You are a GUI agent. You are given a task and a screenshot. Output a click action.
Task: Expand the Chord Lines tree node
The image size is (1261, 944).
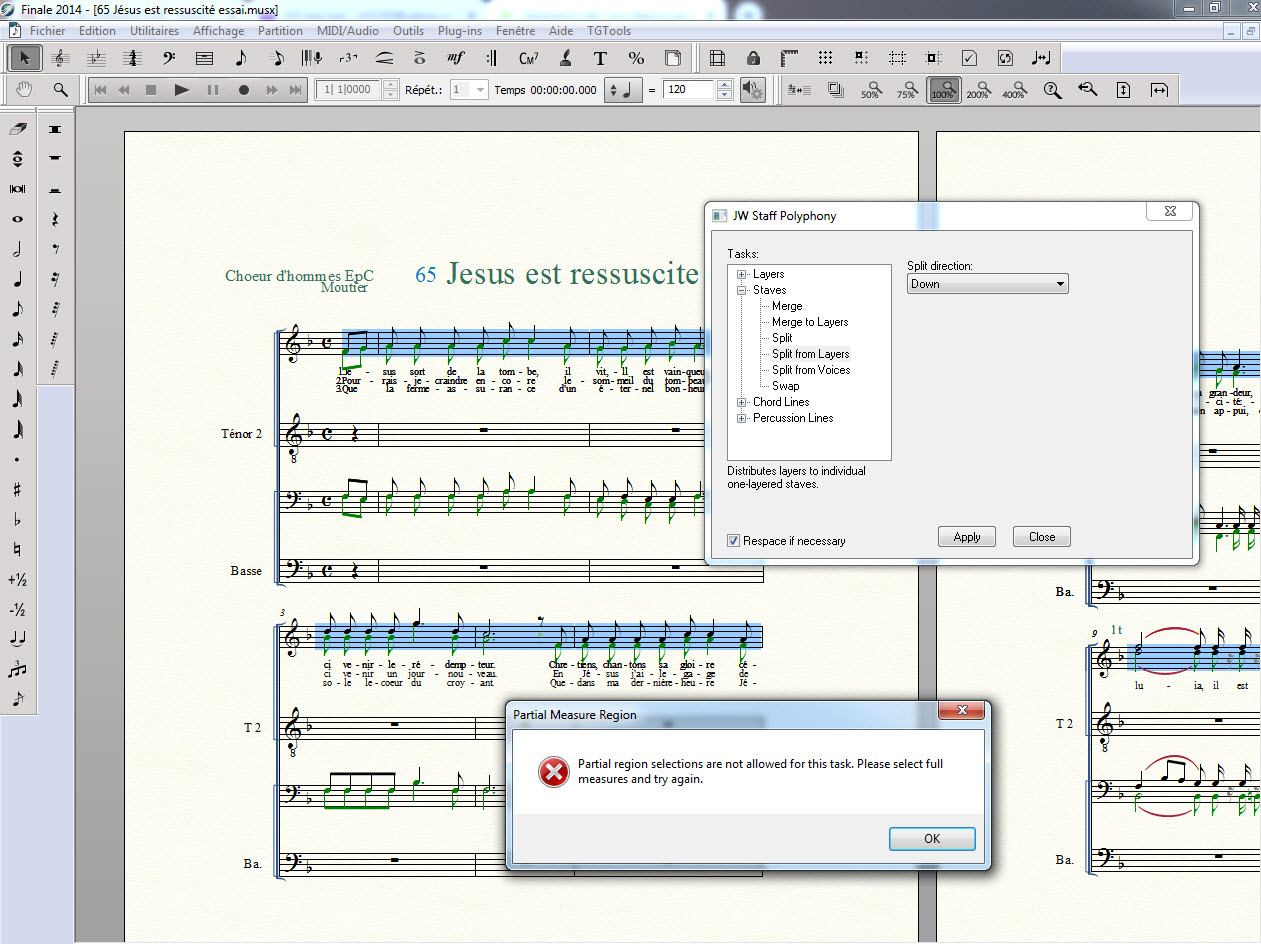pos(742,402)
